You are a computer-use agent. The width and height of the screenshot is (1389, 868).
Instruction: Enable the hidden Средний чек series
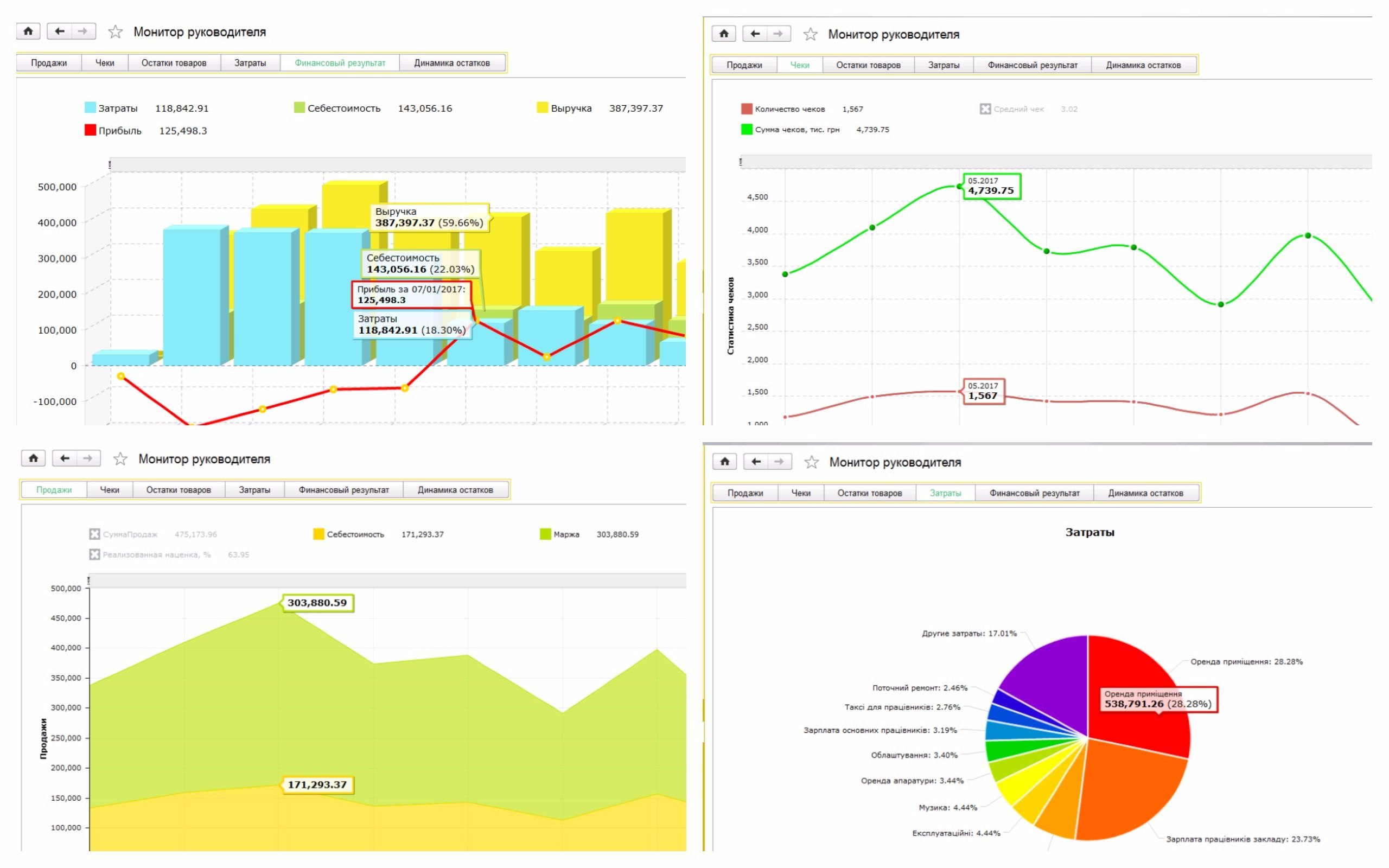click(x=985, y=109)
